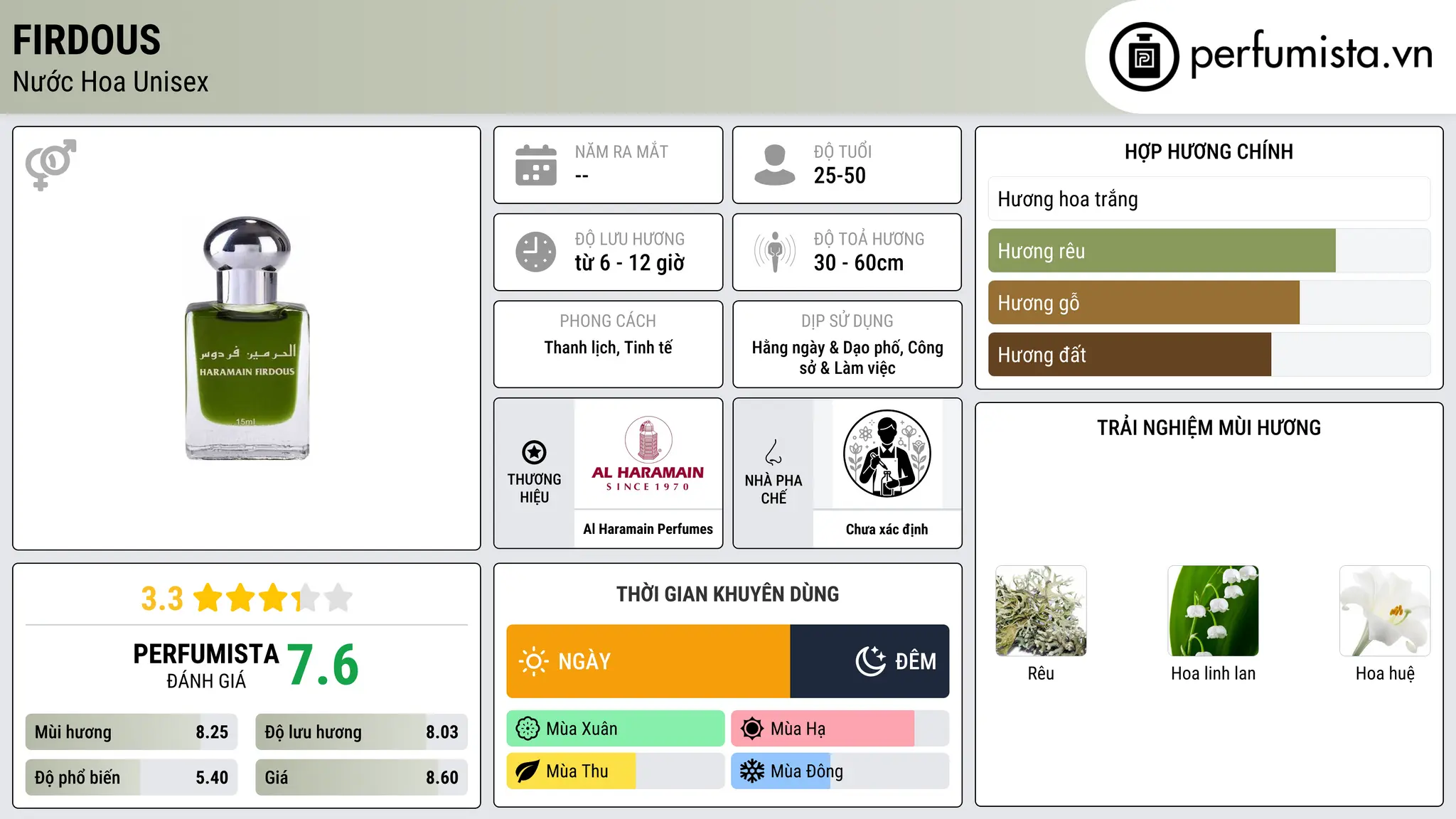Click the Độ lưu hương 8.03 score bar
Viewport: 1456px width, 819px height.
pyautogui.click(x=361, y=732)
